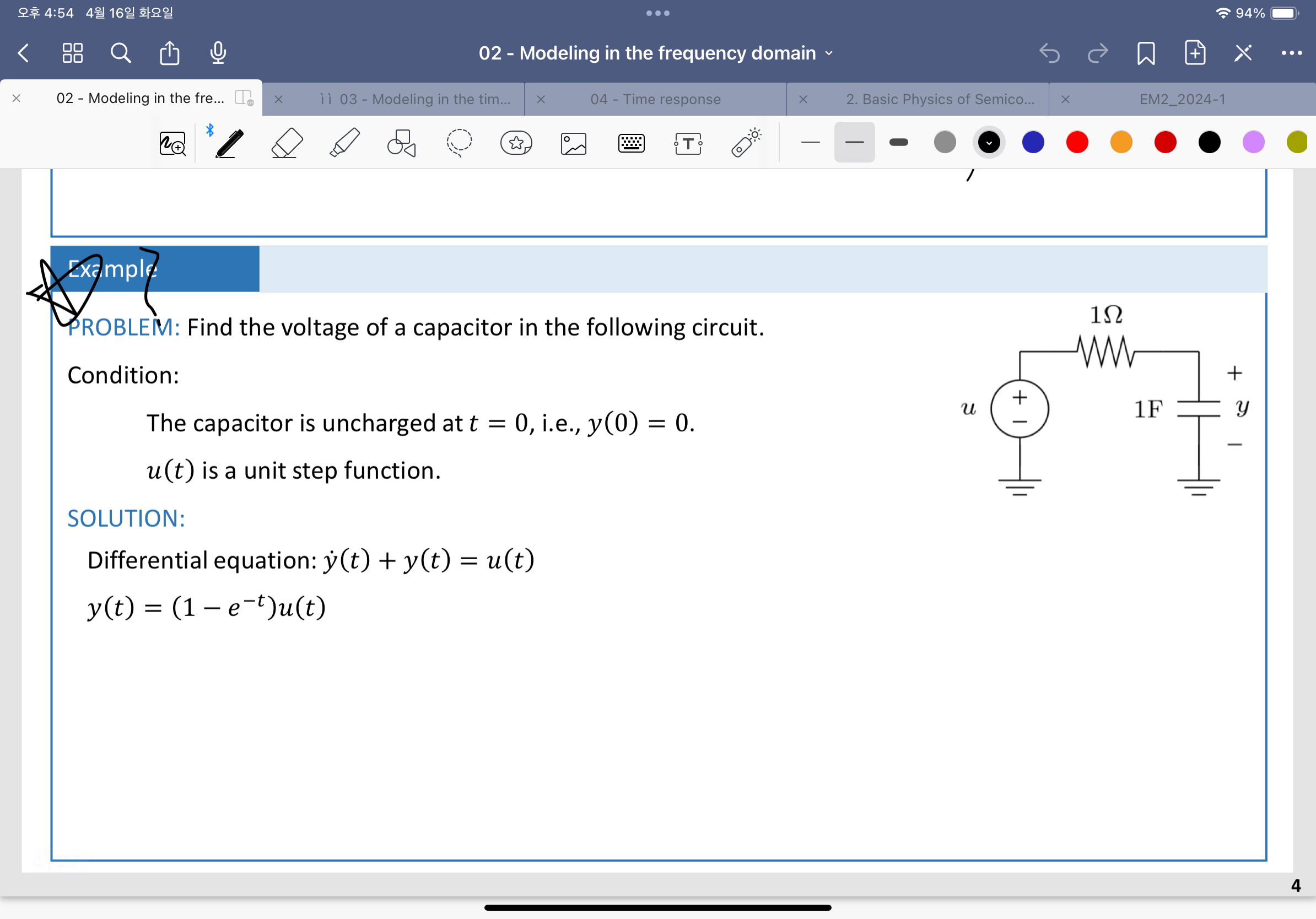Undo the last stroke
This screenshot has height=919, width=1316.
click(x=1050, y=53)
